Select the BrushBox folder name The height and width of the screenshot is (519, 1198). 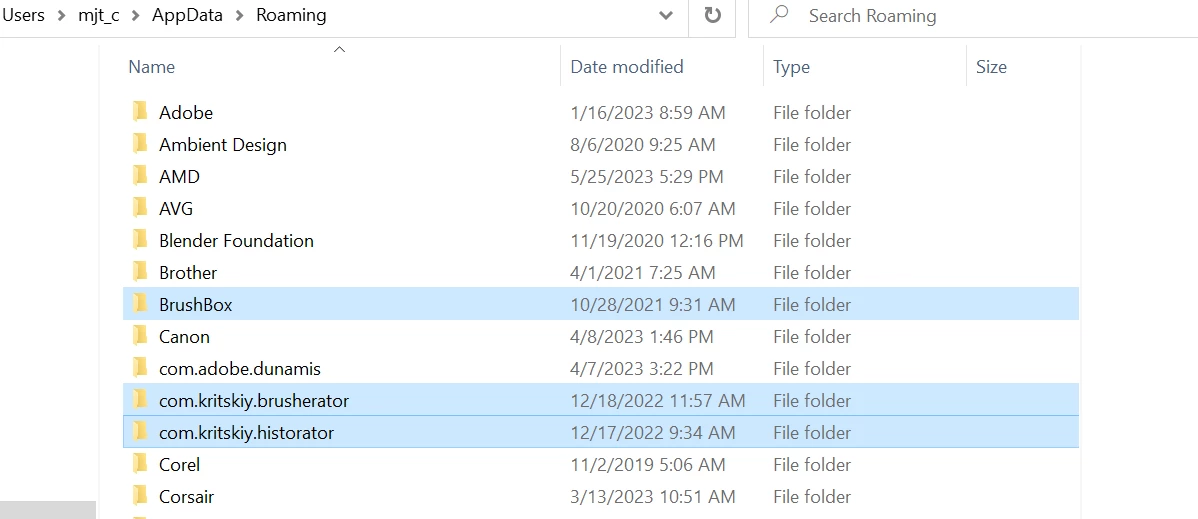tap(196, 304)
